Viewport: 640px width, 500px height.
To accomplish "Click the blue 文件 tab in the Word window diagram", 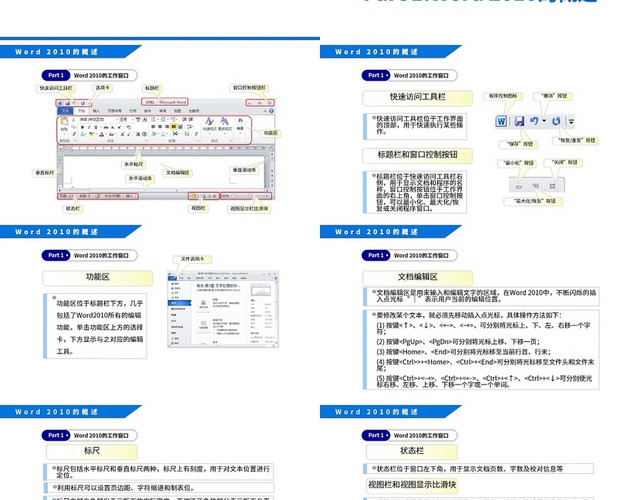I will 65,111.
